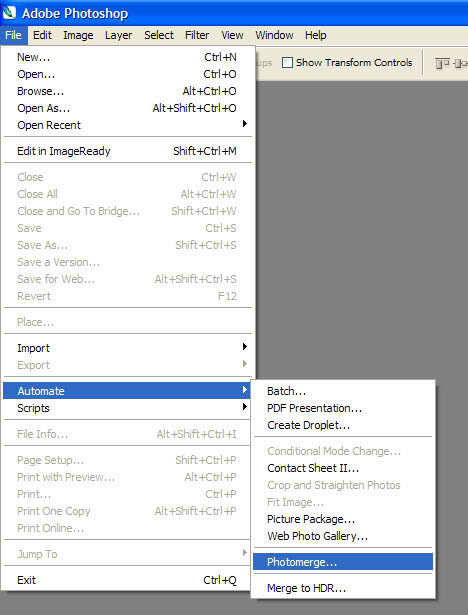Open the Scripts submenu
The image size is (468, 615).
point(127,408)
